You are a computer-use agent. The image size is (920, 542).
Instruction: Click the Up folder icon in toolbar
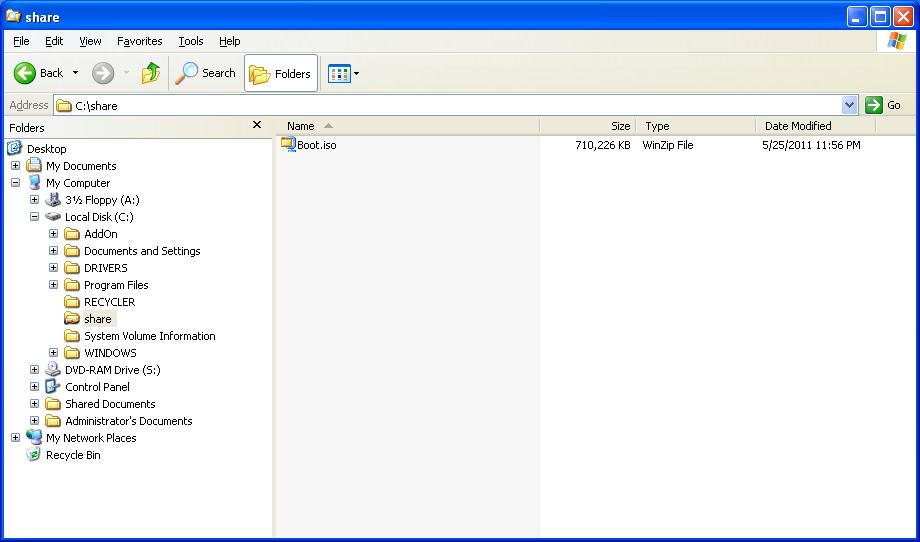pos(151,73)
